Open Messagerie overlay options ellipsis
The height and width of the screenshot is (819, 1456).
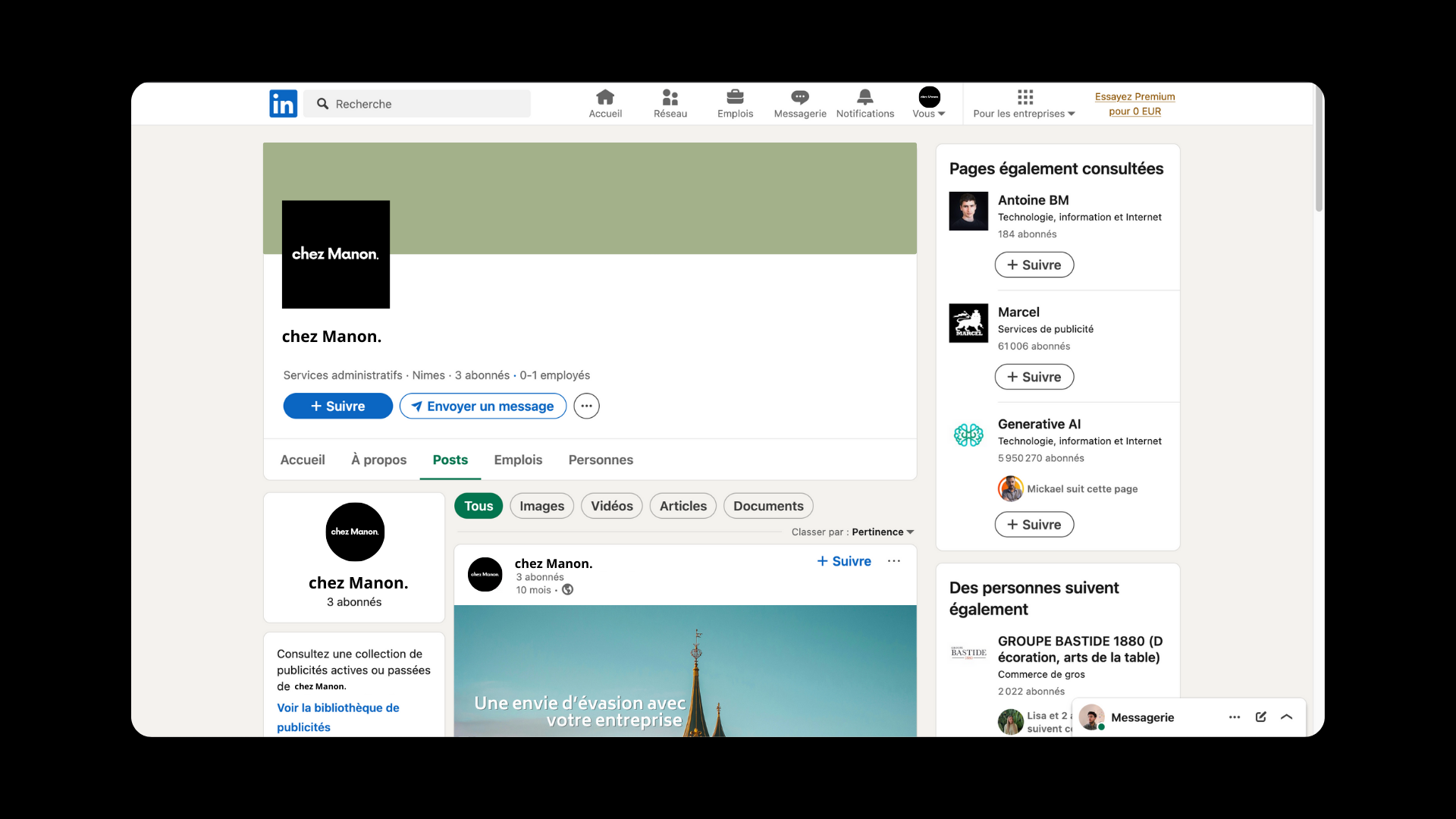(x=1235, y=717)
